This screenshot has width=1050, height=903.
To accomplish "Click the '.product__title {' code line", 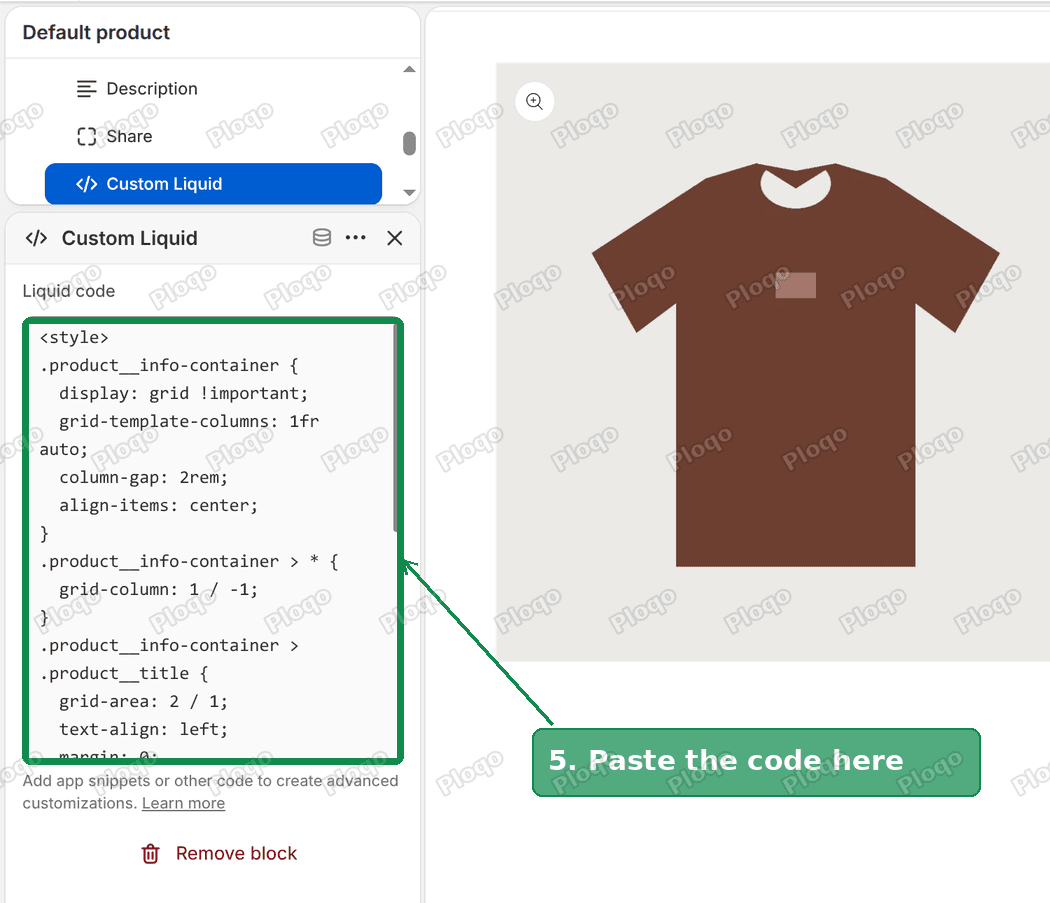I will click(124, 673).
